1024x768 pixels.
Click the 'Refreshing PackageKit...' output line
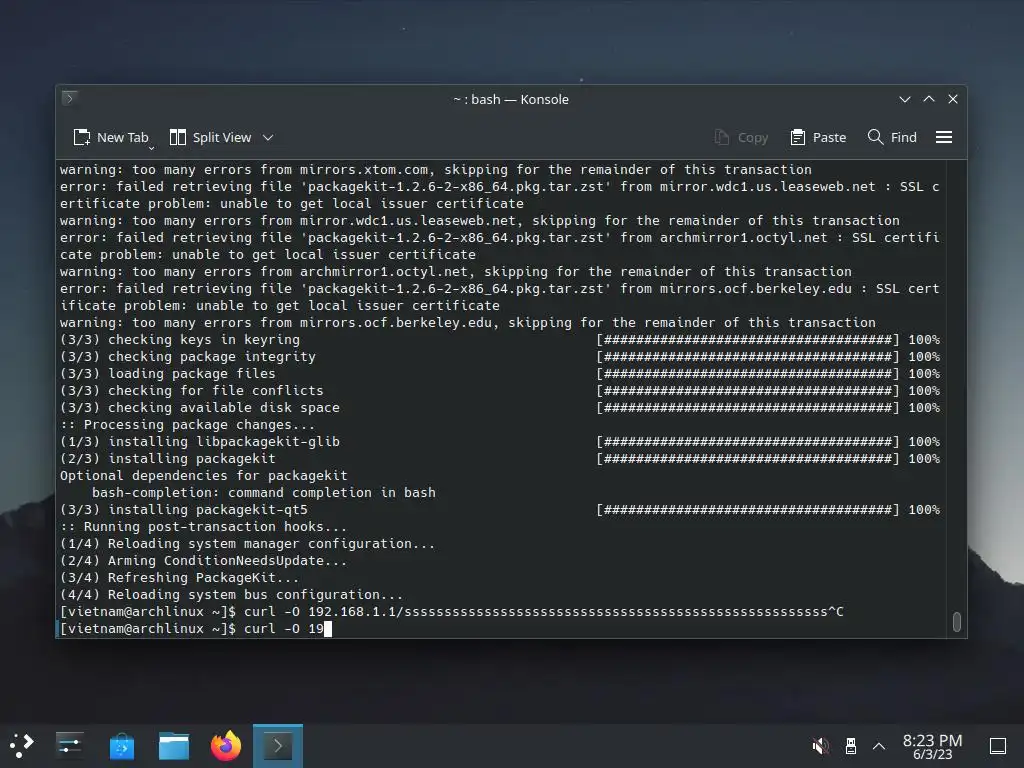179,577
